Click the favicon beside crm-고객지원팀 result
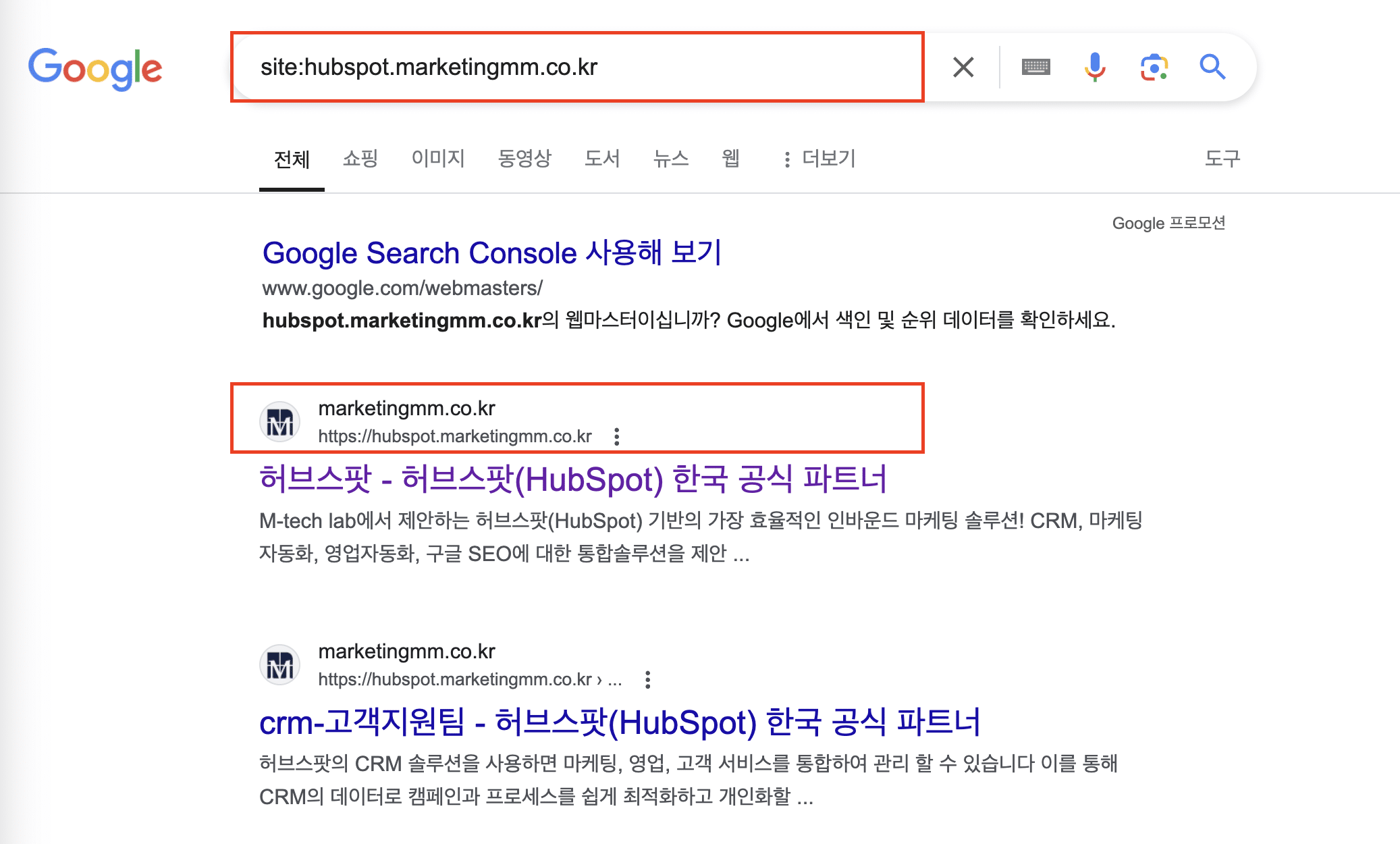The height and width of the screenshot is (844, 1400). (280, 664)
